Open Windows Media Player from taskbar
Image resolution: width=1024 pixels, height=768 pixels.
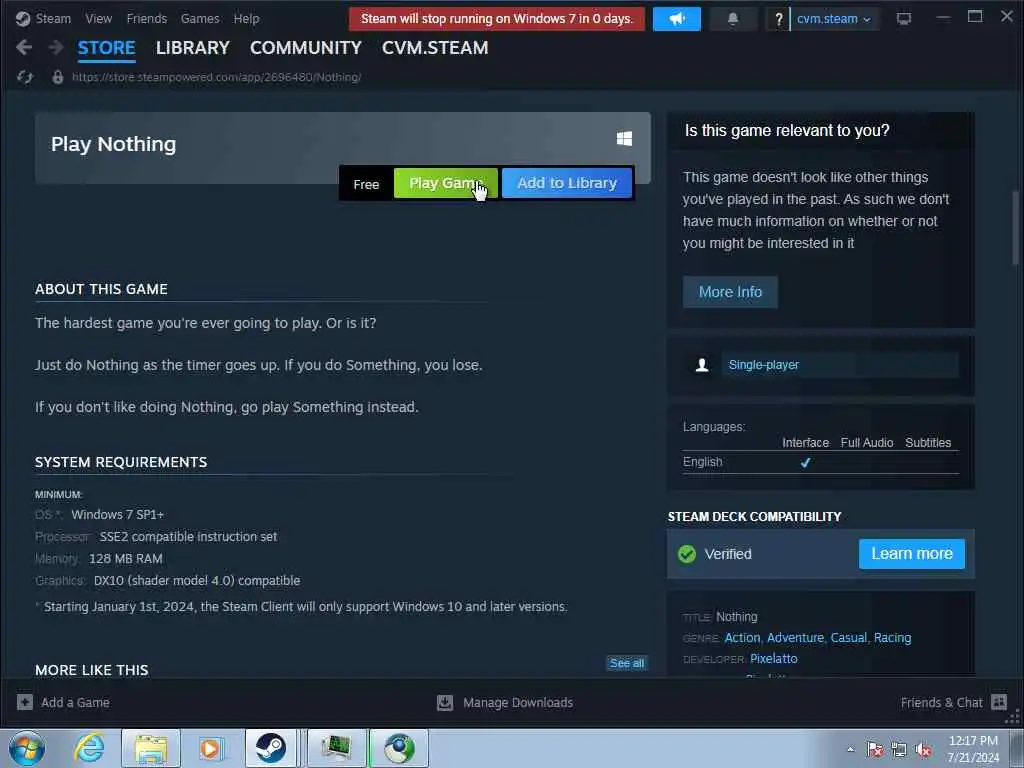pos(210,748)
